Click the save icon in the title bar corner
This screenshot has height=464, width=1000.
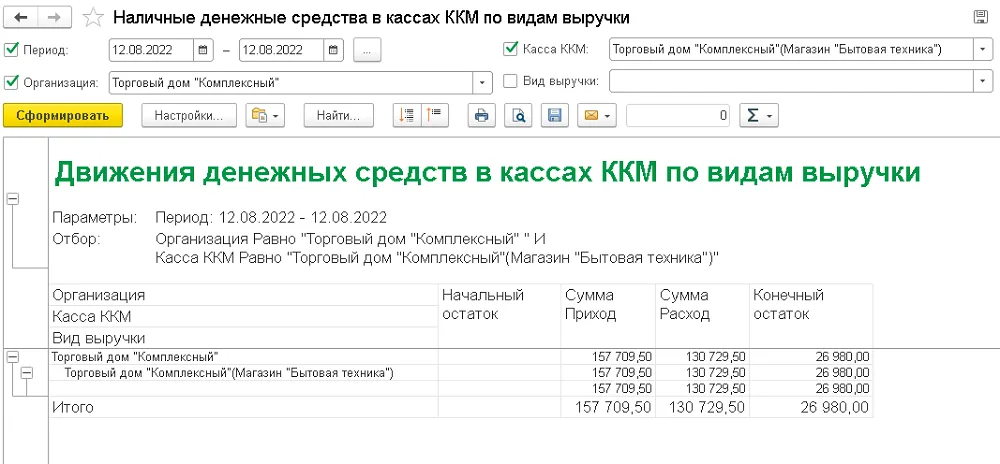(x=981, y=17)
